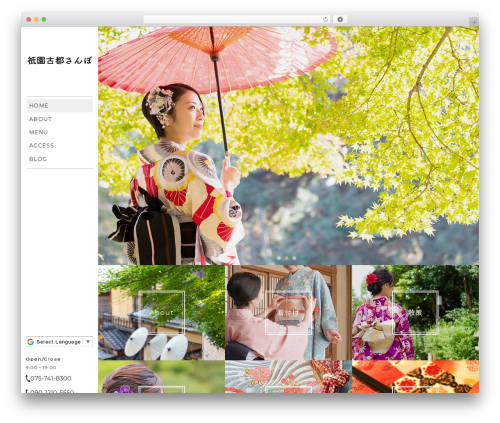Click the browser address bar field
Image resolution: width=500 pixels, height=423 pixels.
pyautogui.click(x=237, y=19)
